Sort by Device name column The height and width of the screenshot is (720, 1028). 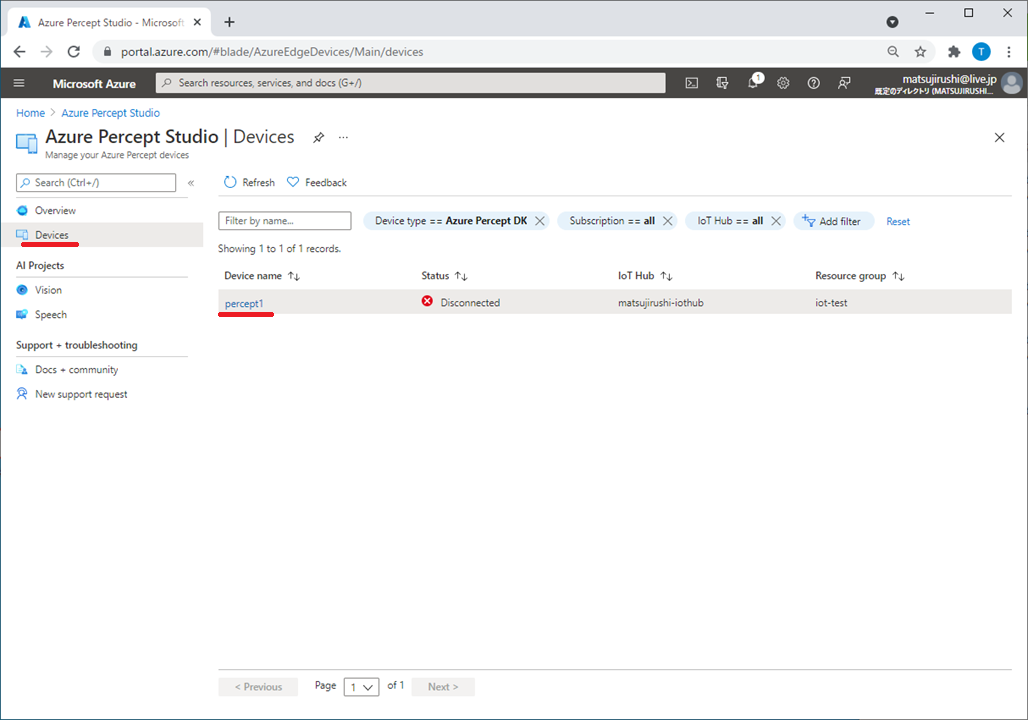point(262,276)
